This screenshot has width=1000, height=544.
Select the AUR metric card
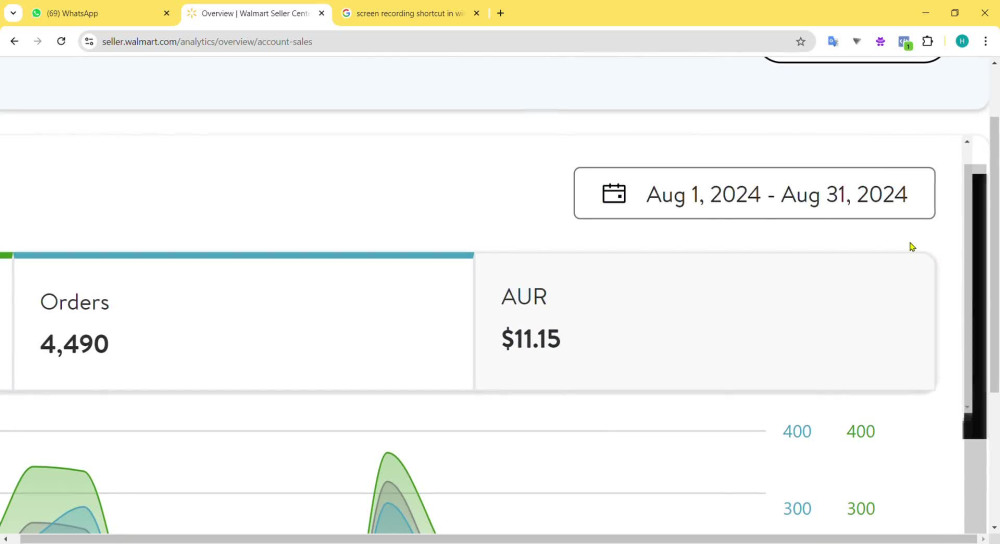[705, 321]
